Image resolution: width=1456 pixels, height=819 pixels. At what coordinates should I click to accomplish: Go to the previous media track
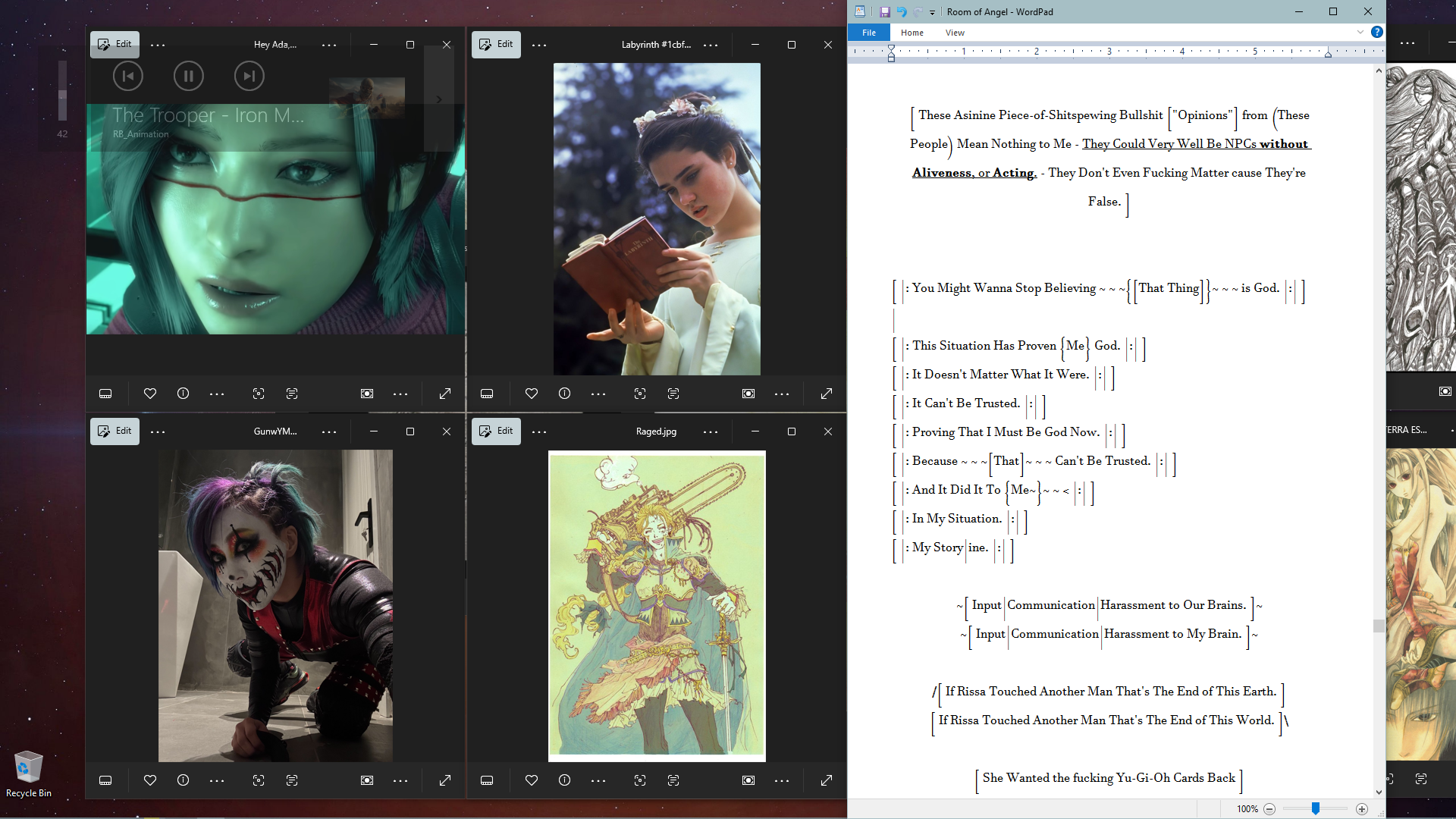[x=127, y=76]
